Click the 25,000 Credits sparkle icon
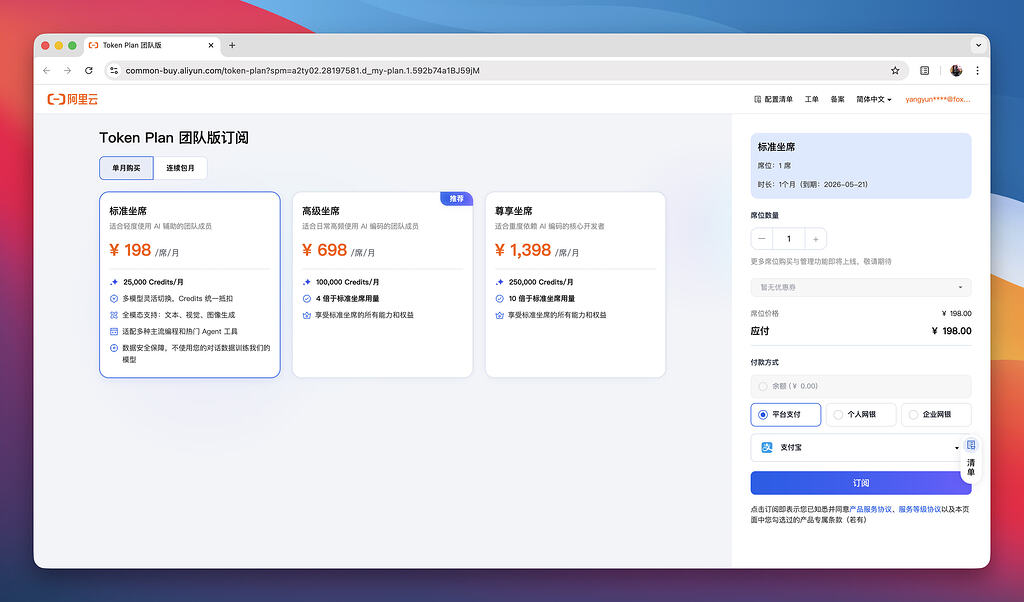 pyautogui.click(x=114, y=282)
